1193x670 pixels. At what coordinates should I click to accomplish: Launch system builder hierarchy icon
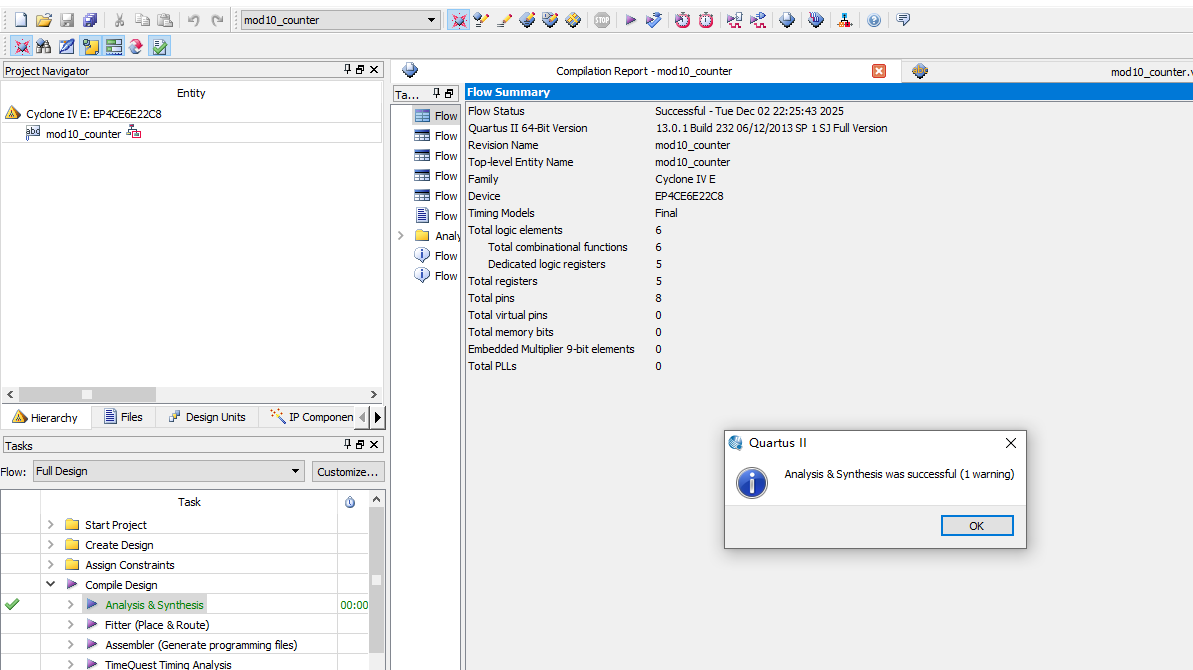[845, 20]
